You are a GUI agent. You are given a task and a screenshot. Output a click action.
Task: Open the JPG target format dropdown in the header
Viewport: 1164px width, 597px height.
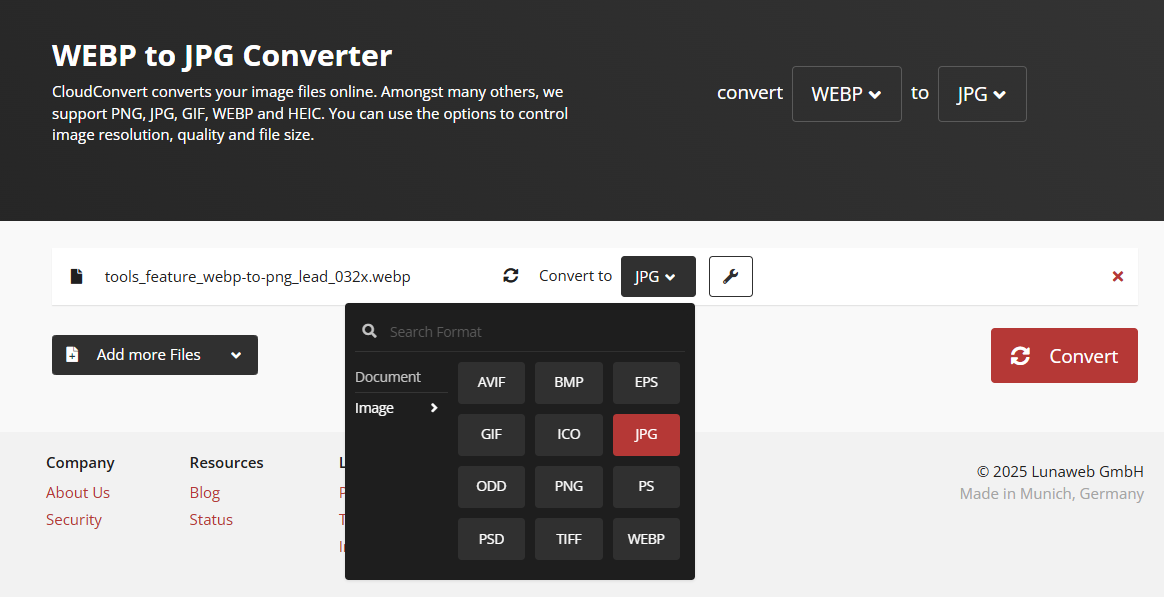tap(981, 94)
